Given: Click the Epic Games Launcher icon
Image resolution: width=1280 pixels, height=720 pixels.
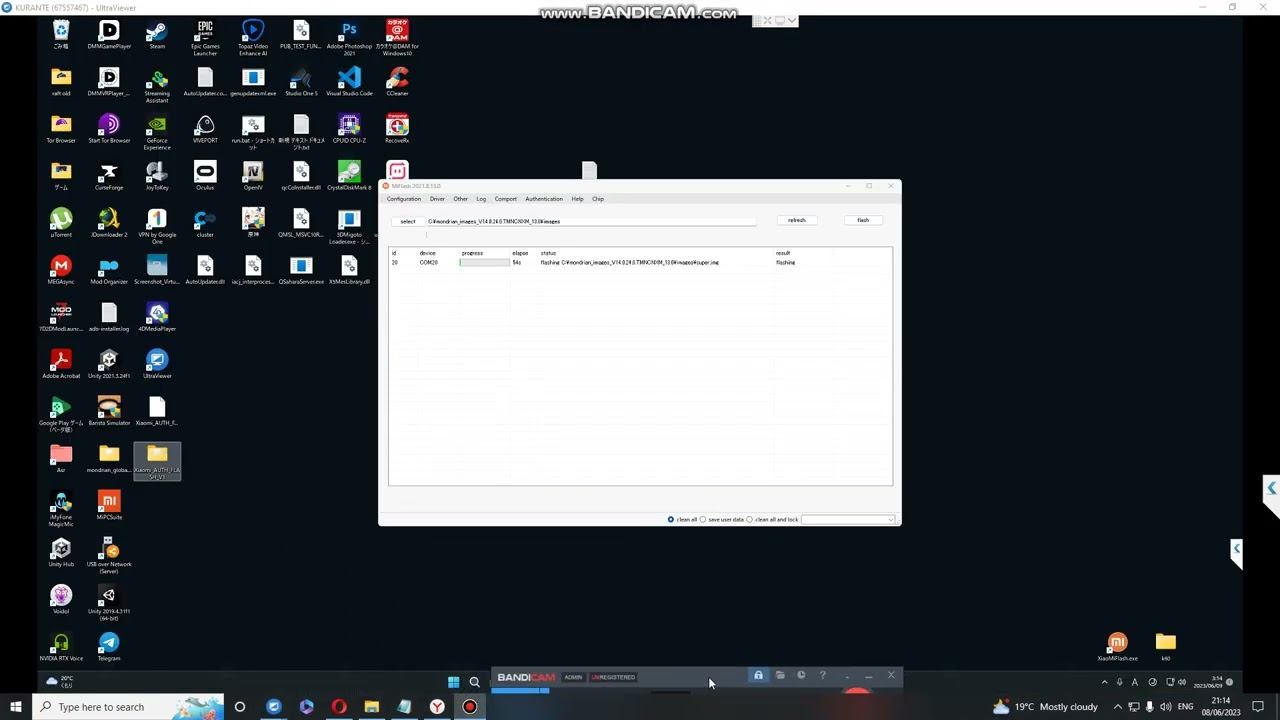Looking at the screenshot, I should [x=205, y=37].
